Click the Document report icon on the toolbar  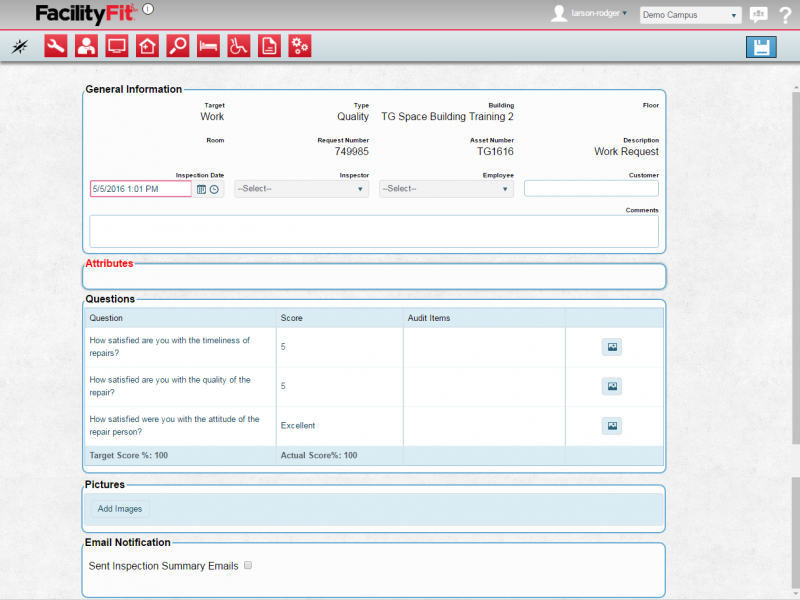coord(269,45)
